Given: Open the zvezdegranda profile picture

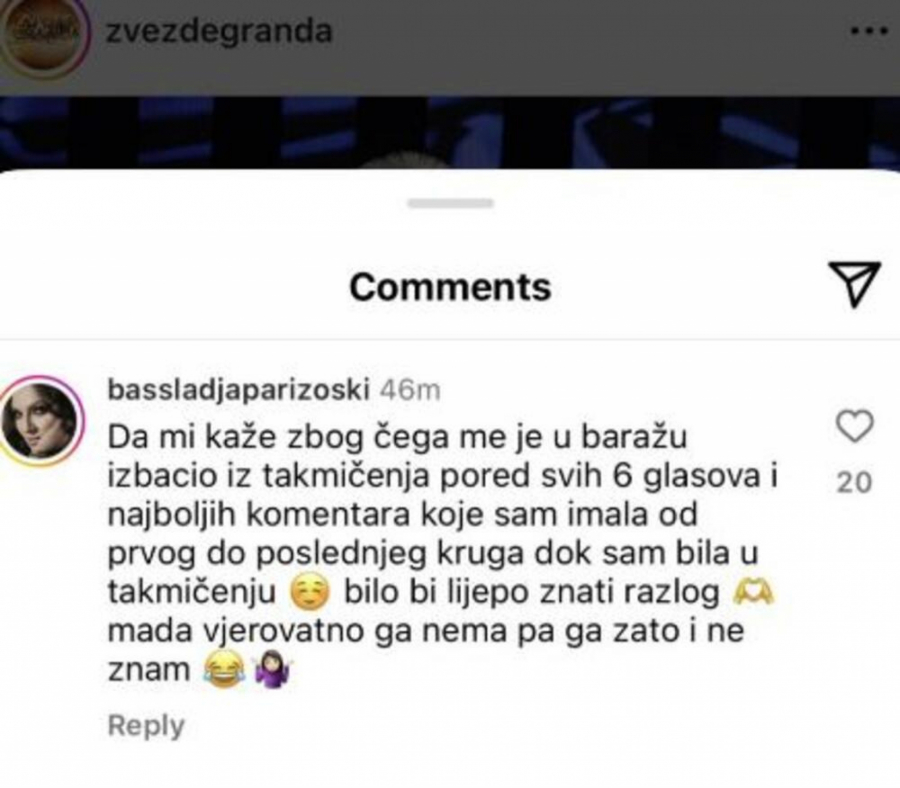Looking at the screenshot, I should [44, 34].
